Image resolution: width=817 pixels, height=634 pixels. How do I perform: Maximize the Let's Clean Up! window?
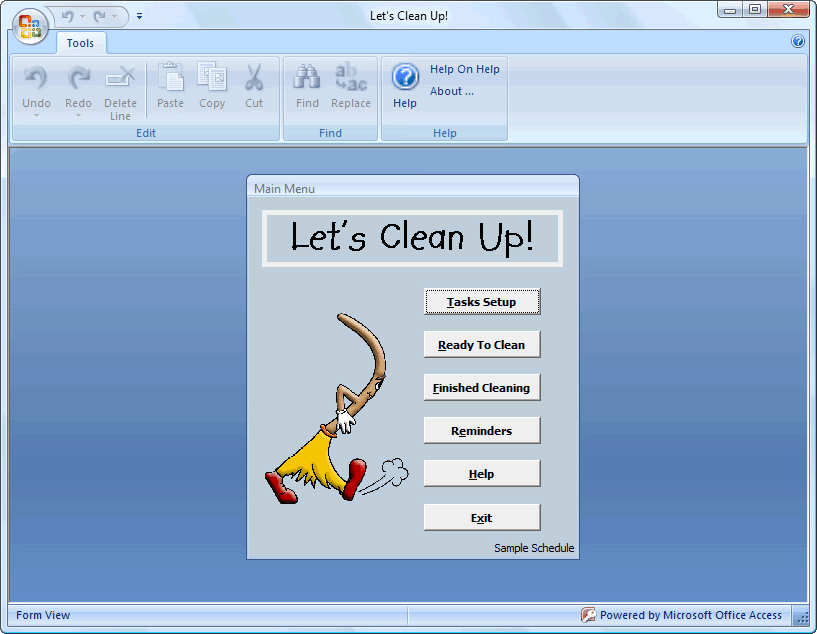755,9
